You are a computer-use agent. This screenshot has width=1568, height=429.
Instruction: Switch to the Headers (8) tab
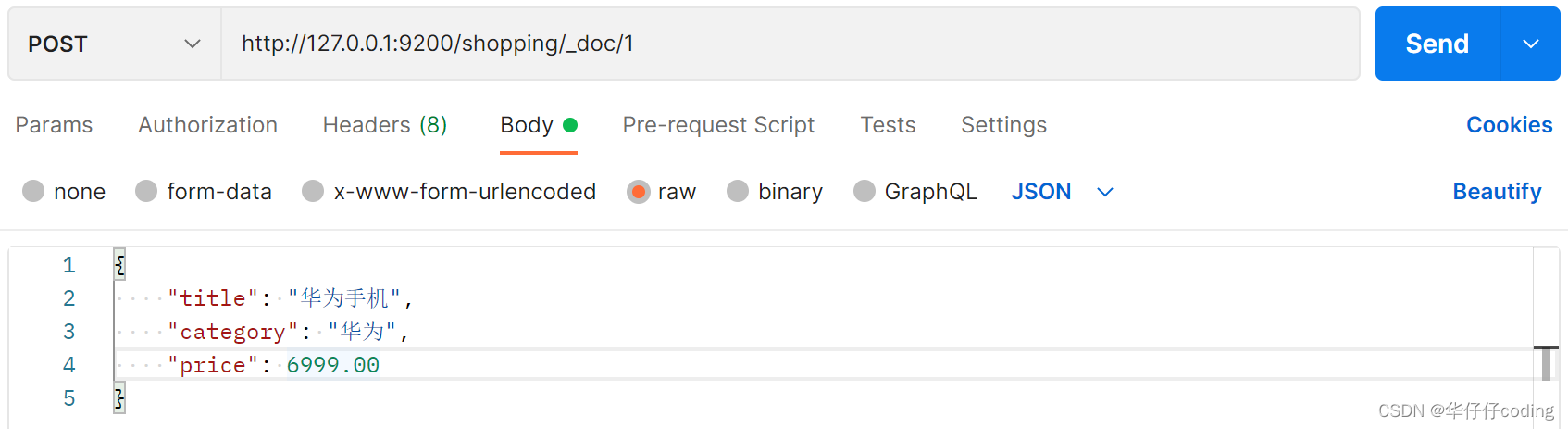[x=384, y=125]
